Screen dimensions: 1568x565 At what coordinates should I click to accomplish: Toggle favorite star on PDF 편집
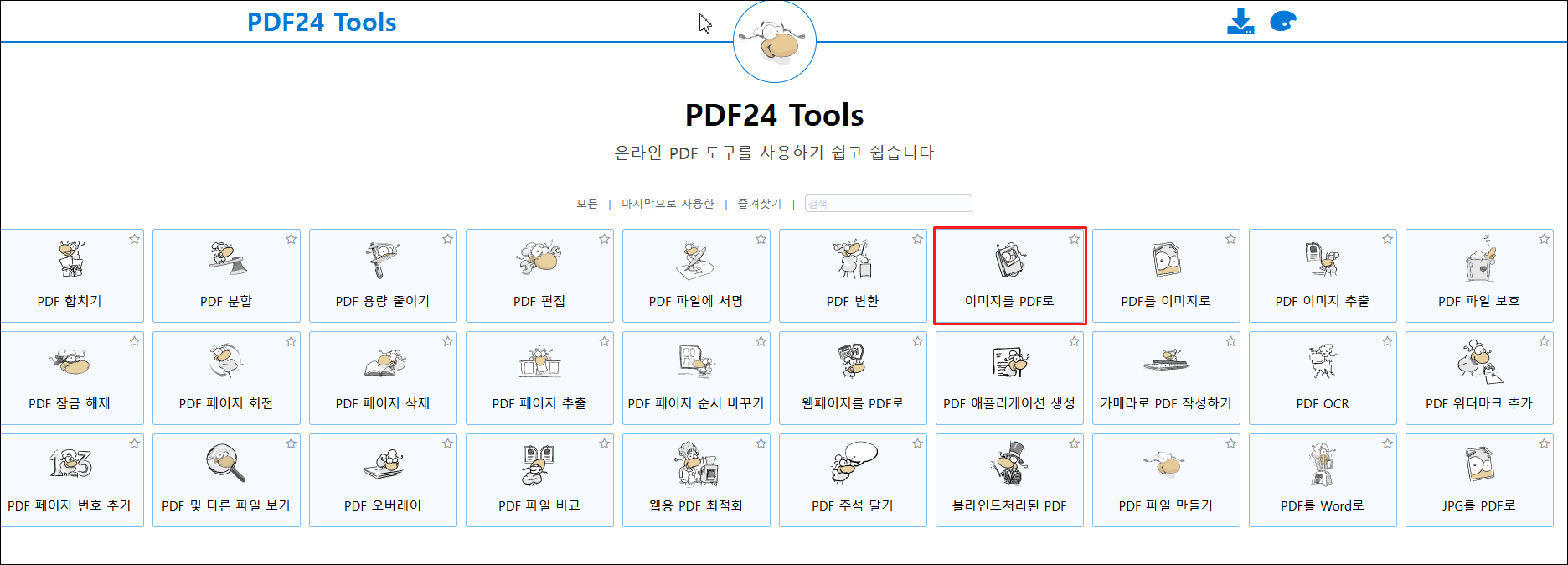coord(605,239)
